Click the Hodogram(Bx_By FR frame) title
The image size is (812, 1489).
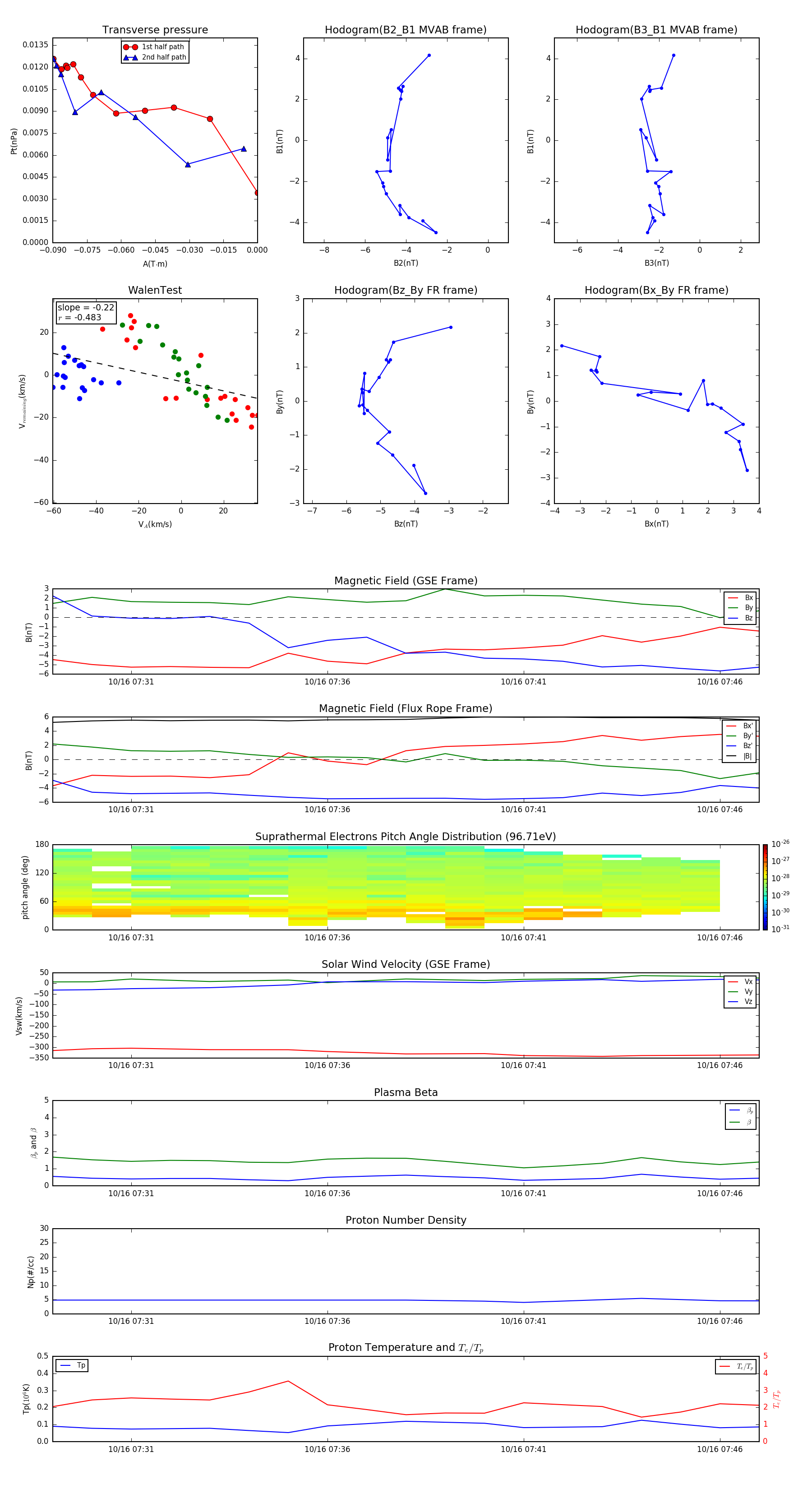tap(656, 290)
